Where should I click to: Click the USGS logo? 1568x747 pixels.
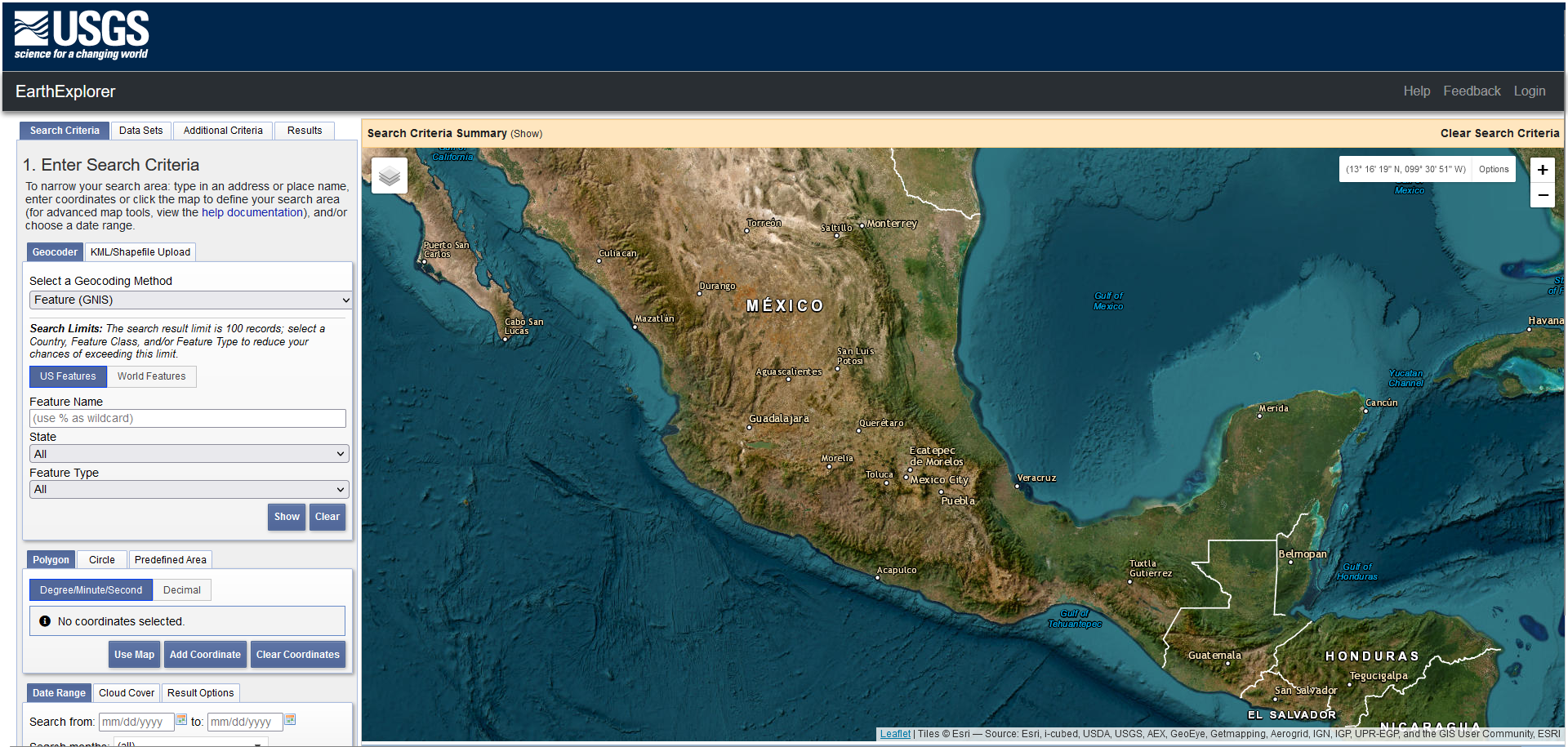click(x=82, y=35)
